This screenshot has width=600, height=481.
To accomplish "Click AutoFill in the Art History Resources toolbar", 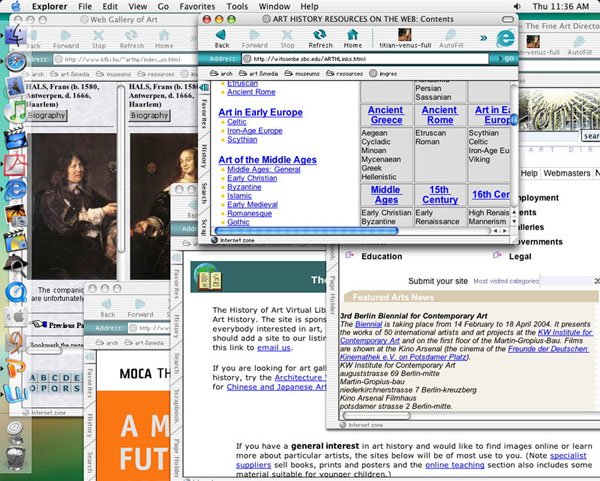I will click(451, 38).
